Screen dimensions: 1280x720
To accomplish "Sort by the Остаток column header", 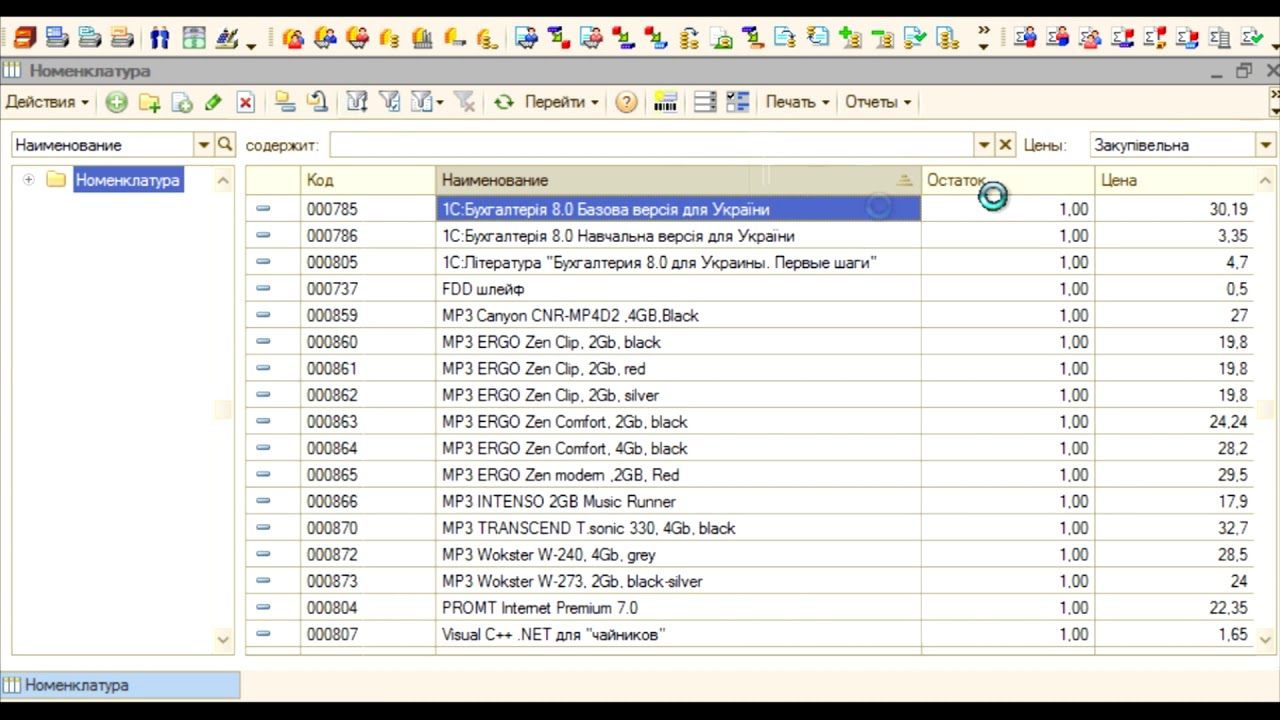I will coord(1008,180).
